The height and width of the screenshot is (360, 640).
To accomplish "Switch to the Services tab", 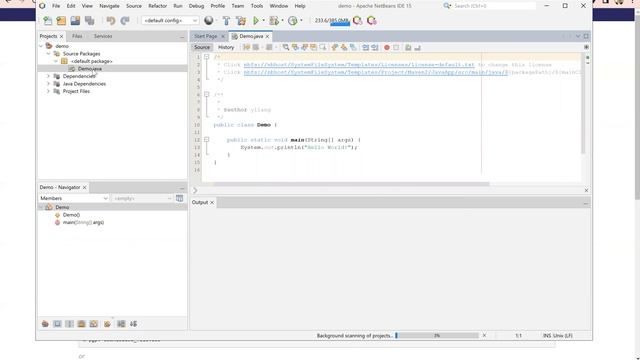I will (x=103, y=36).
